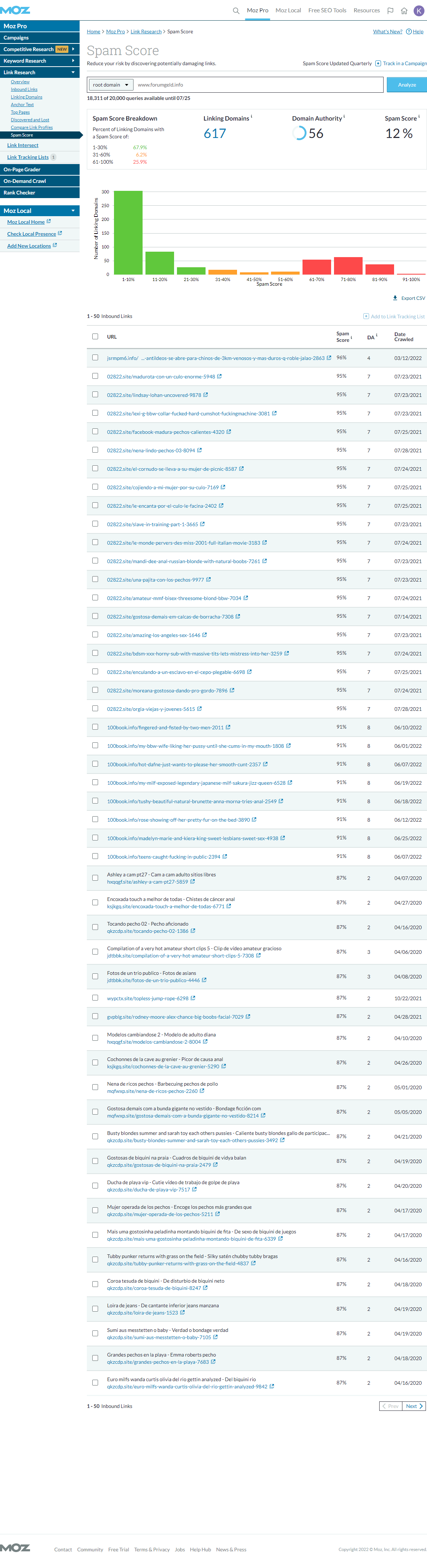Click plus icon for Track in a Campaign
The width and height of the screenshot is (427, 1568).
click(378, 63)
